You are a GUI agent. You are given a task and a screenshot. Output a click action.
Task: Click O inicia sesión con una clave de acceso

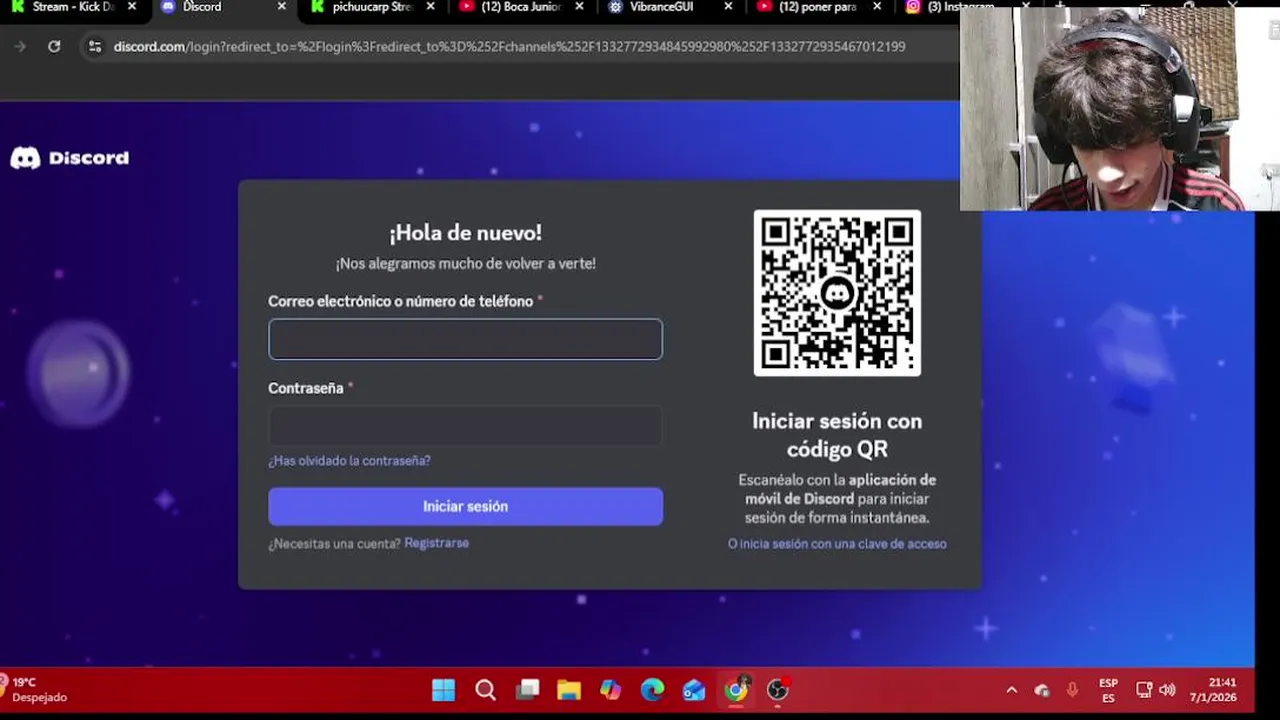pos(837,544)
